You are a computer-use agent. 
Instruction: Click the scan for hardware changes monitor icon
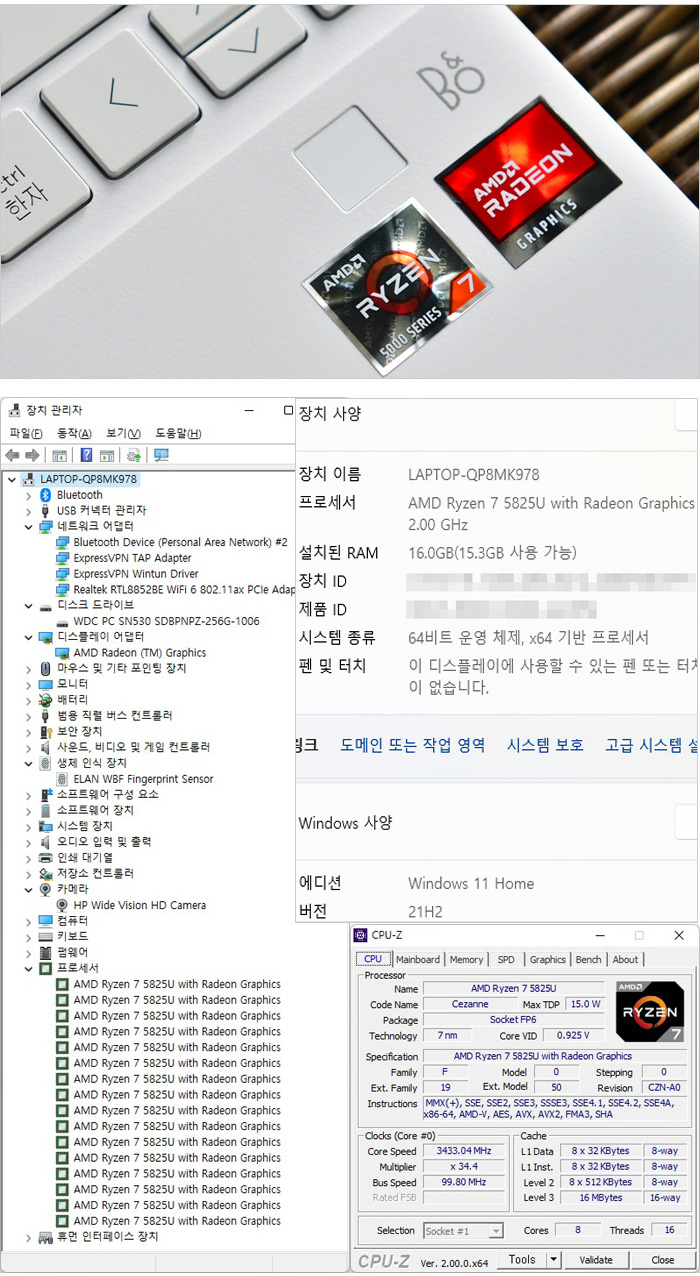pos(161,455)
